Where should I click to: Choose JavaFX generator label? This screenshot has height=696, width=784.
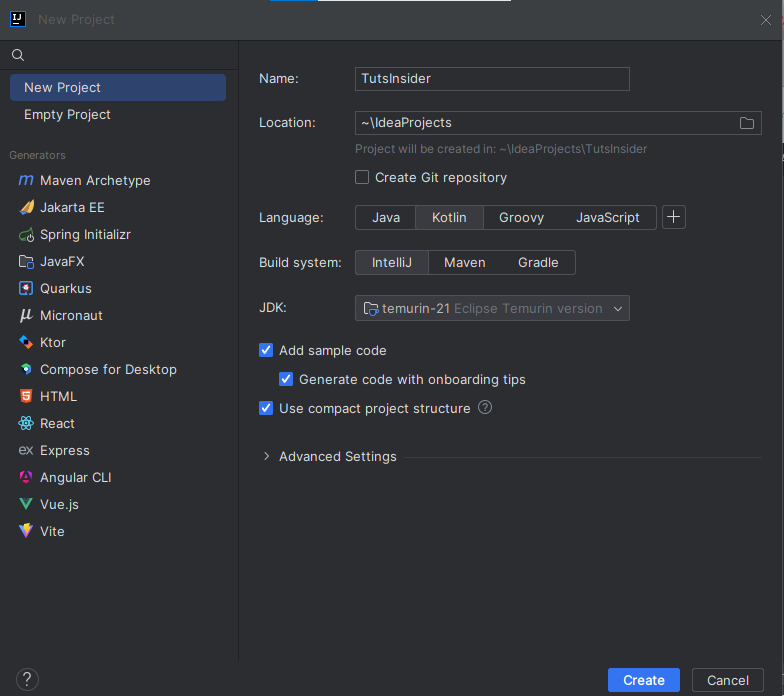click(x=62, y=262)
